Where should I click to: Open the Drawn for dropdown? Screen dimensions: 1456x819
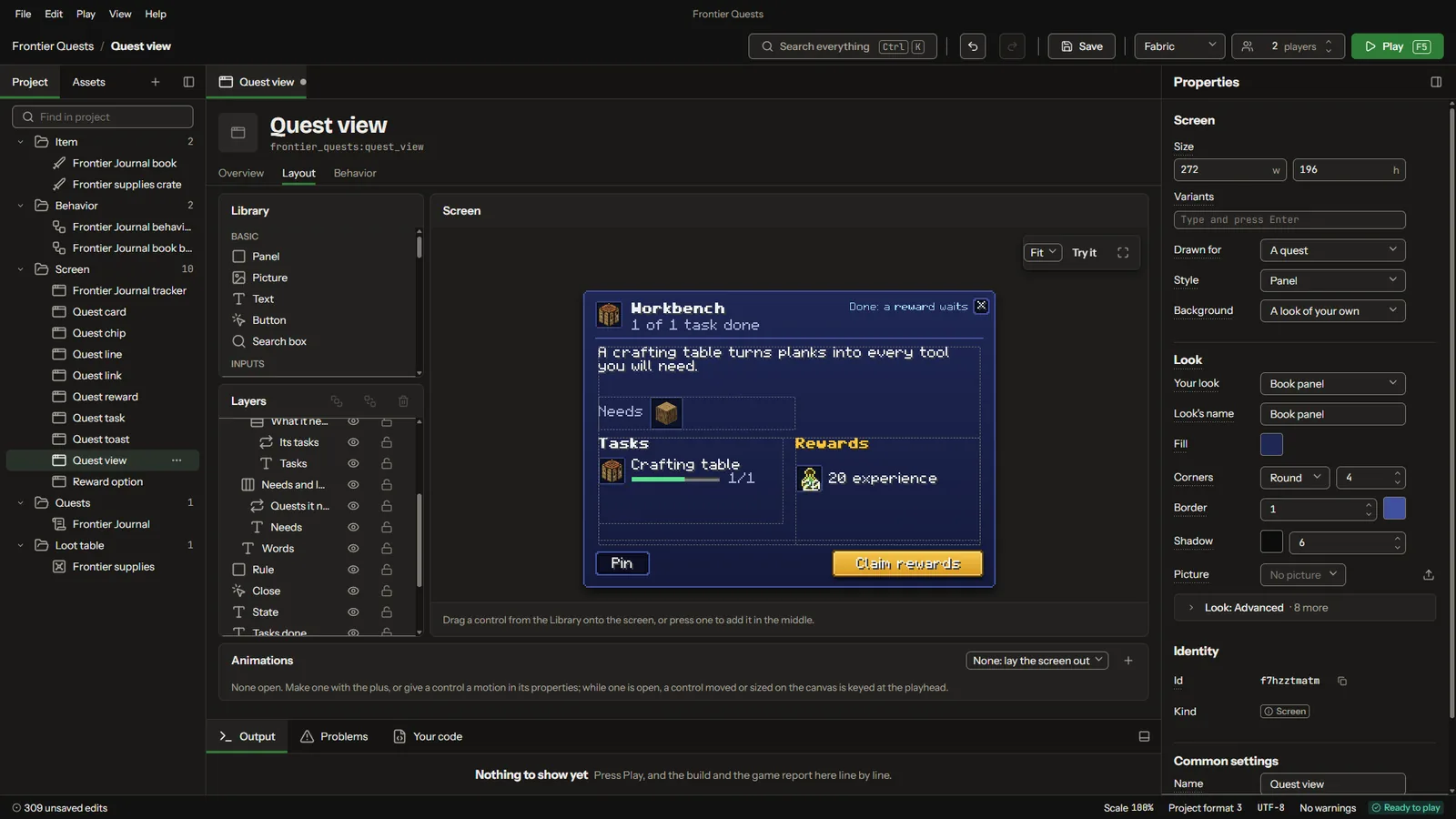pyautogui.click(x=1332, y=250)
